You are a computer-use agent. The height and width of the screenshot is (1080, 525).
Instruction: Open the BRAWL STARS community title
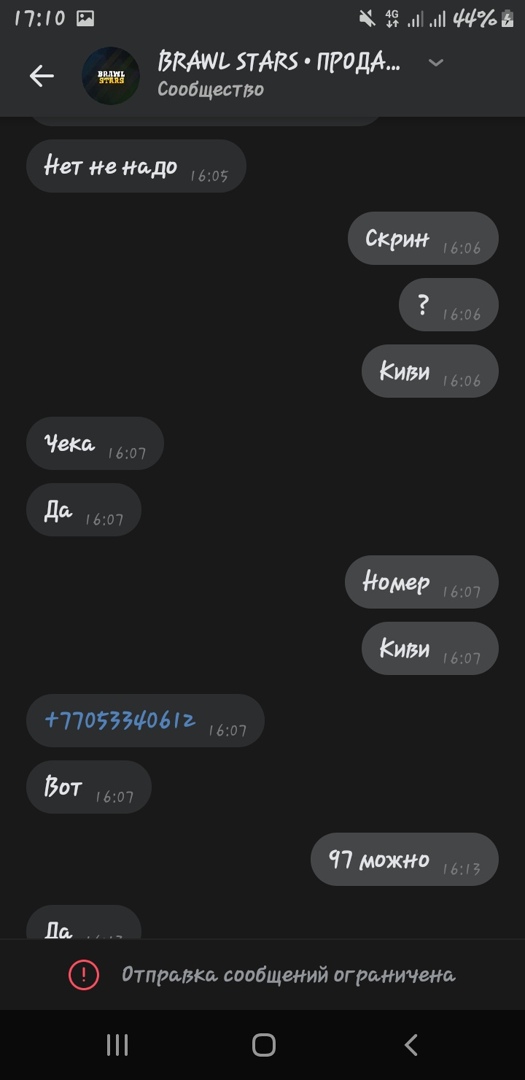(278, 62)
